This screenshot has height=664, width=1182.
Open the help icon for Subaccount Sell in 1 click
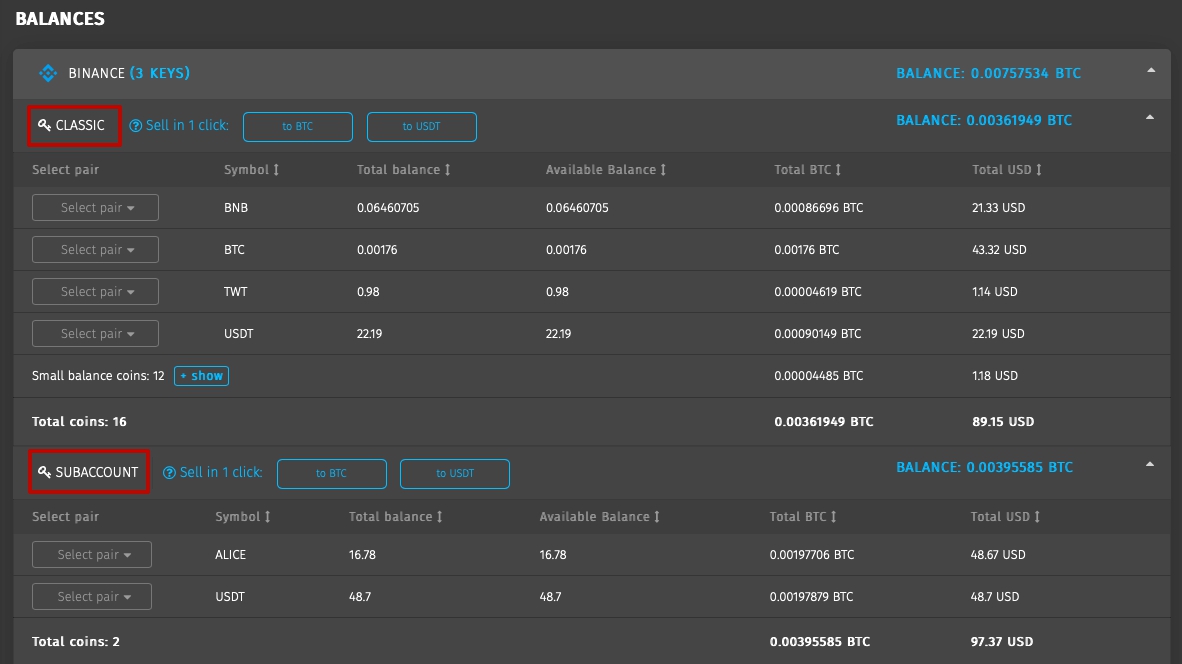[x=170, y=473]
